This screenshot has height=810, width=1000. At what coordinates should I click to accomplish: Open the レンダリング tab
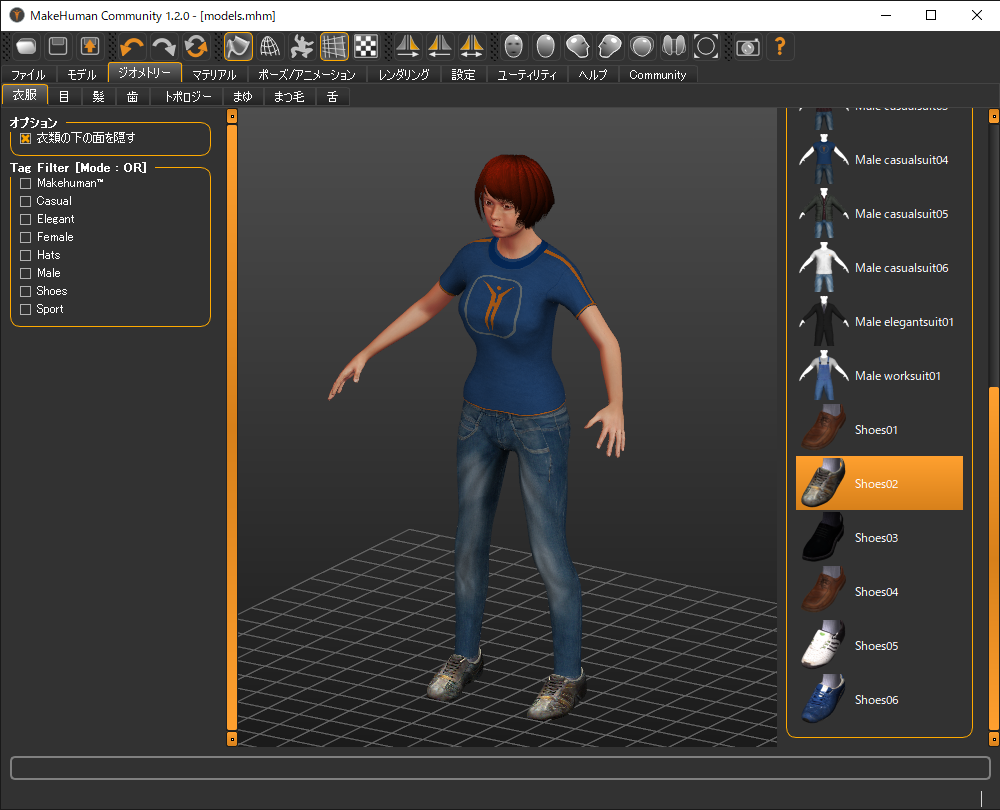coord(404,75)
